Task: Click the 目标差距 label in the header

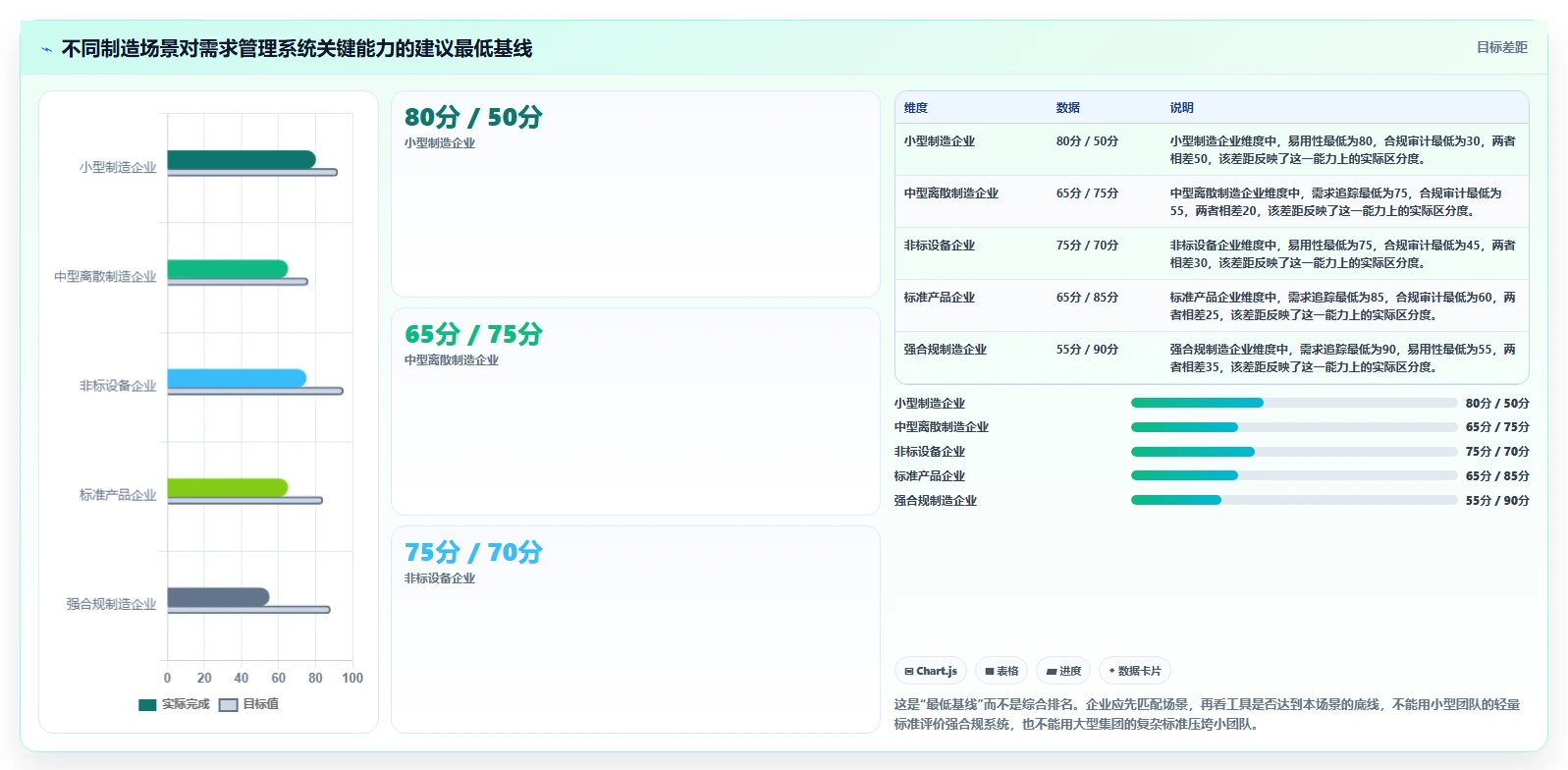Action: coord(1501,47)
